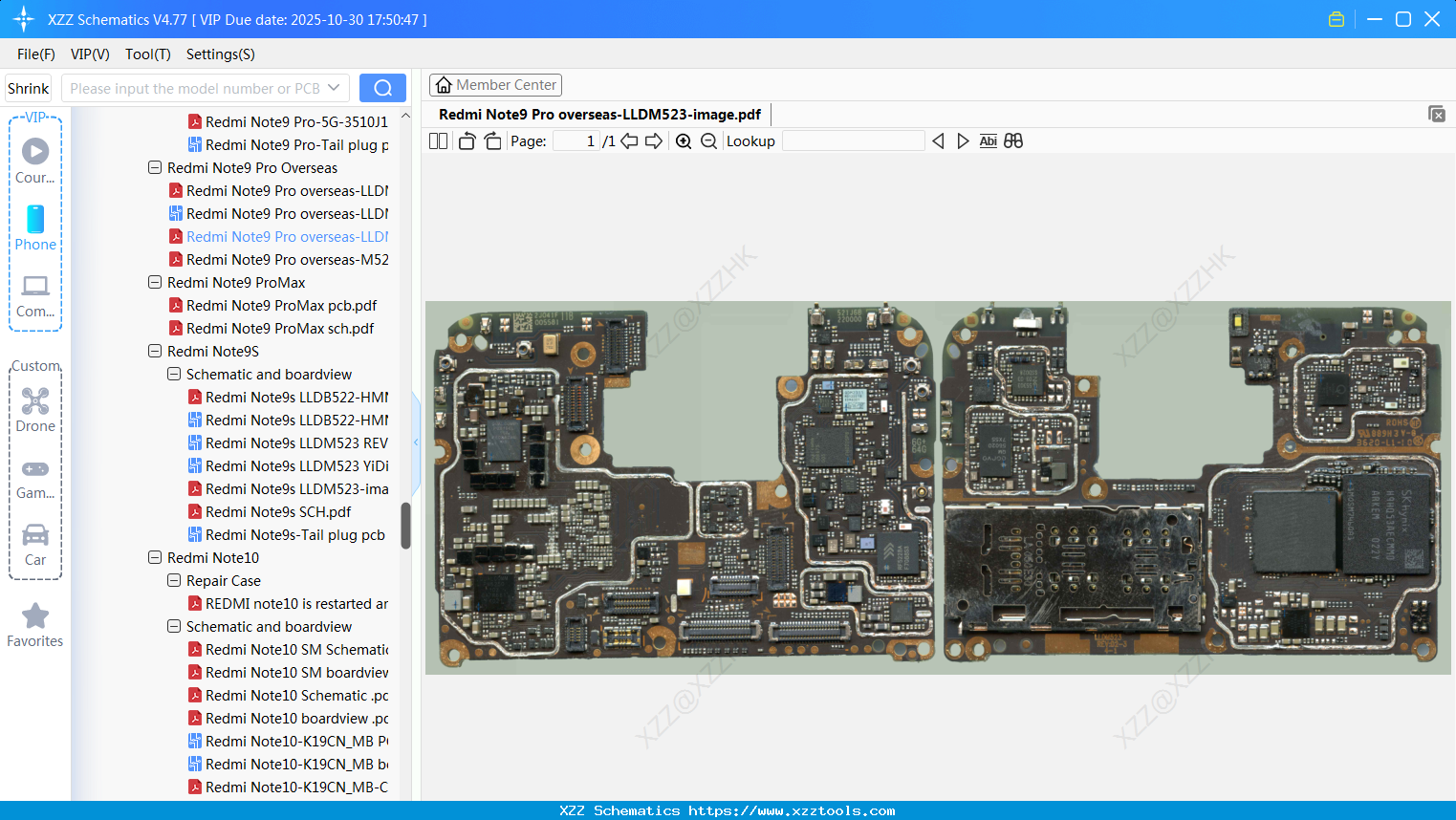Collapse Redmi Note10 Schematic and boardview
Image resolution: width=1456 pixels, height=820 pixels.
174,626
